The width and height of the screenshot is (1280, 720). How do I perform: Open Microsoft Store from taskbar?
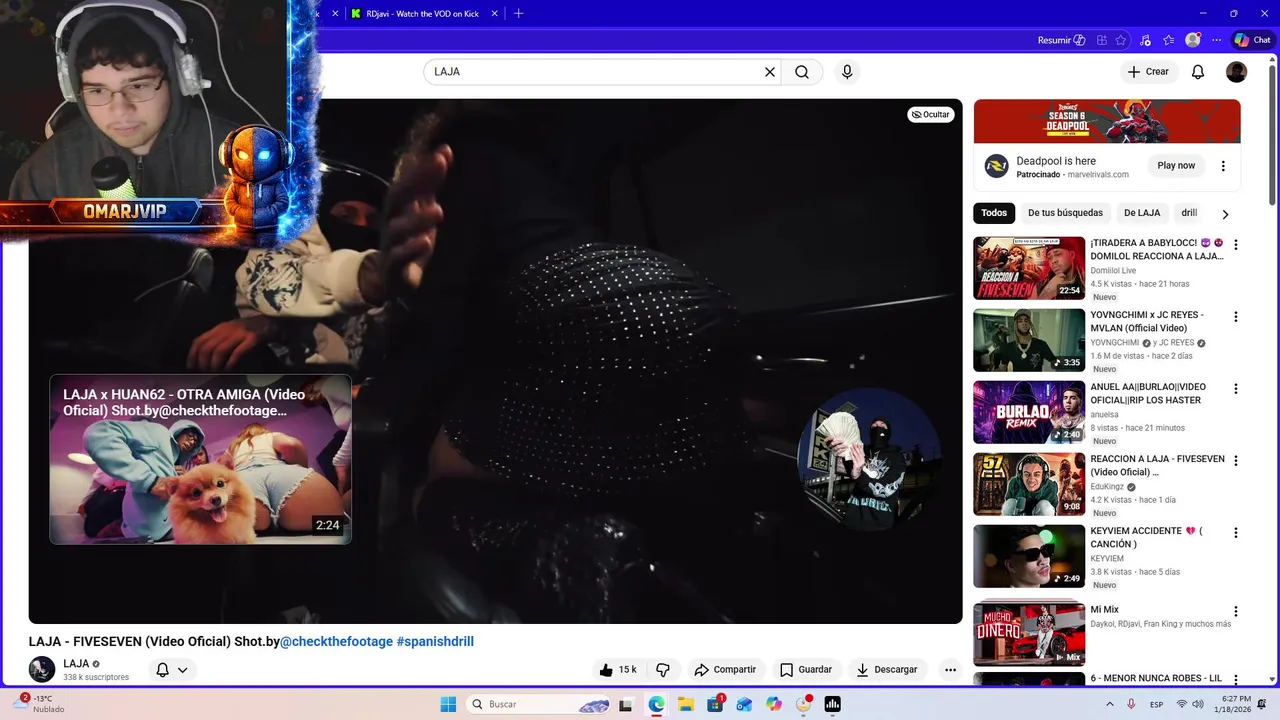[715, 704]
